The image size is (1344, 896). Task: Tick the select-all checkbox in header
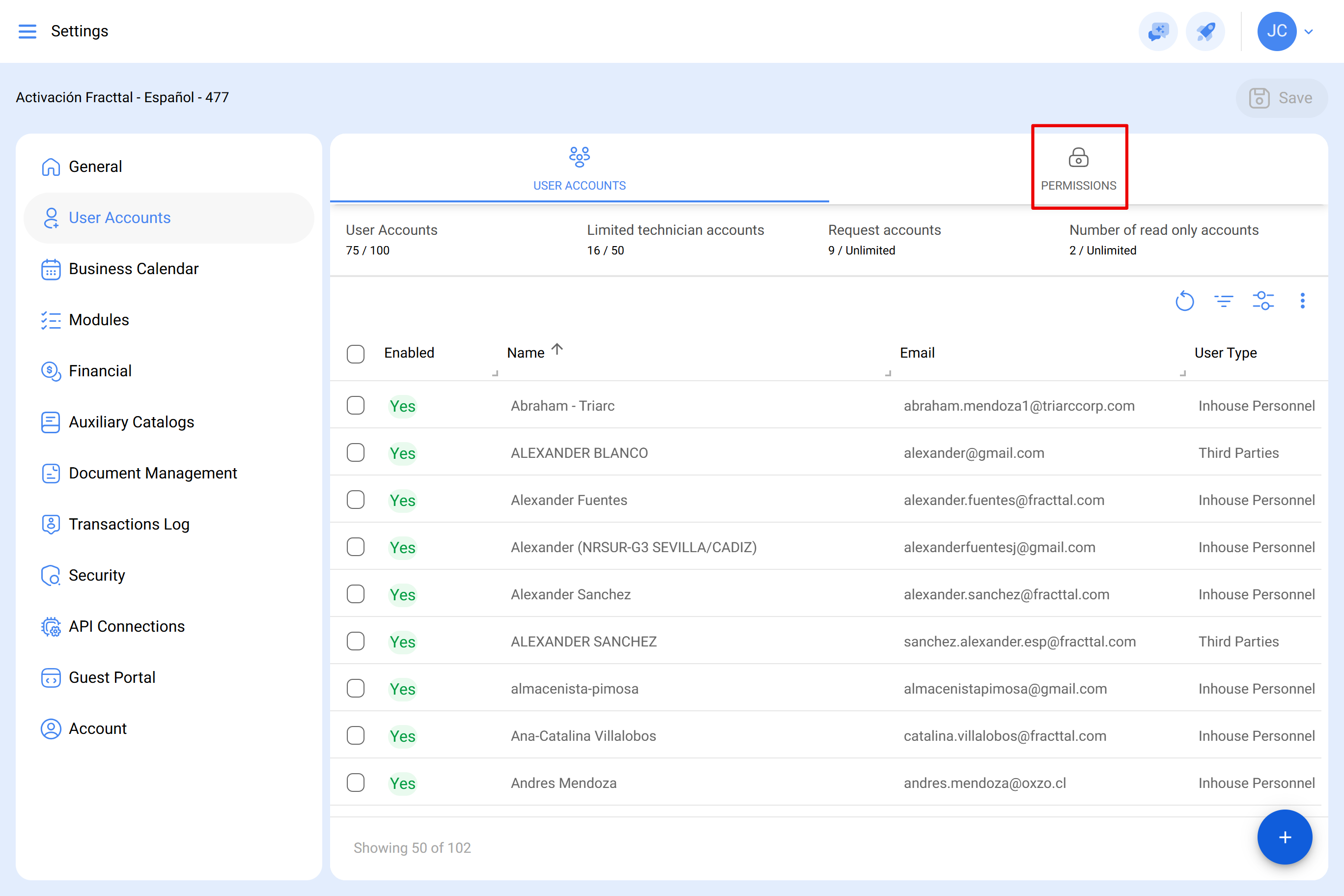tap(356, 354)
